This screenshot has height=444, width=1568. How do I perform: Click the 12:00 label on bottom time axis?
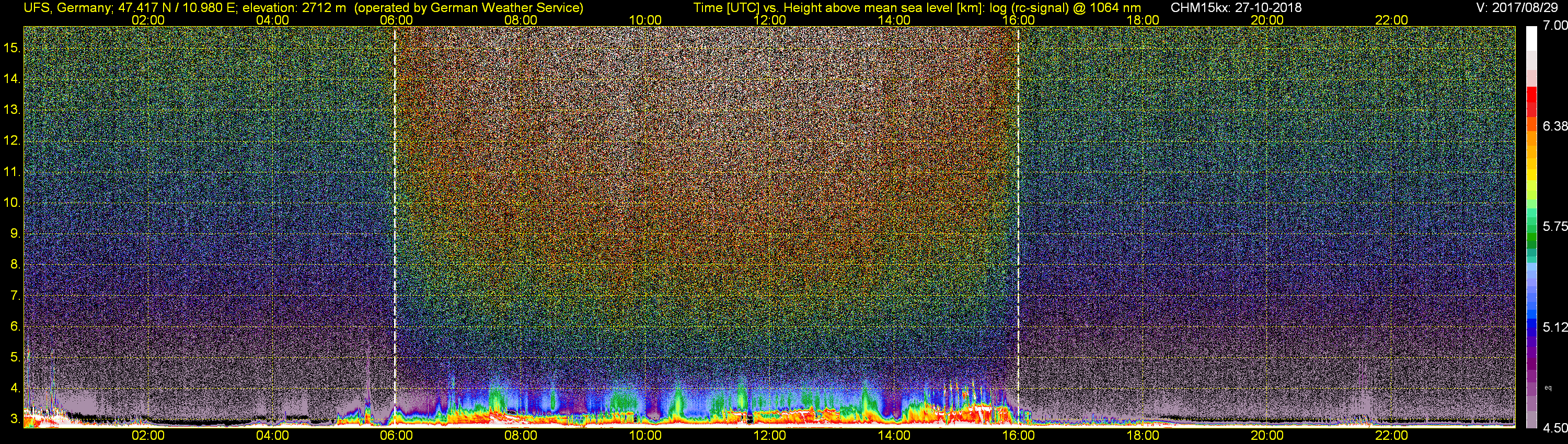769,436
